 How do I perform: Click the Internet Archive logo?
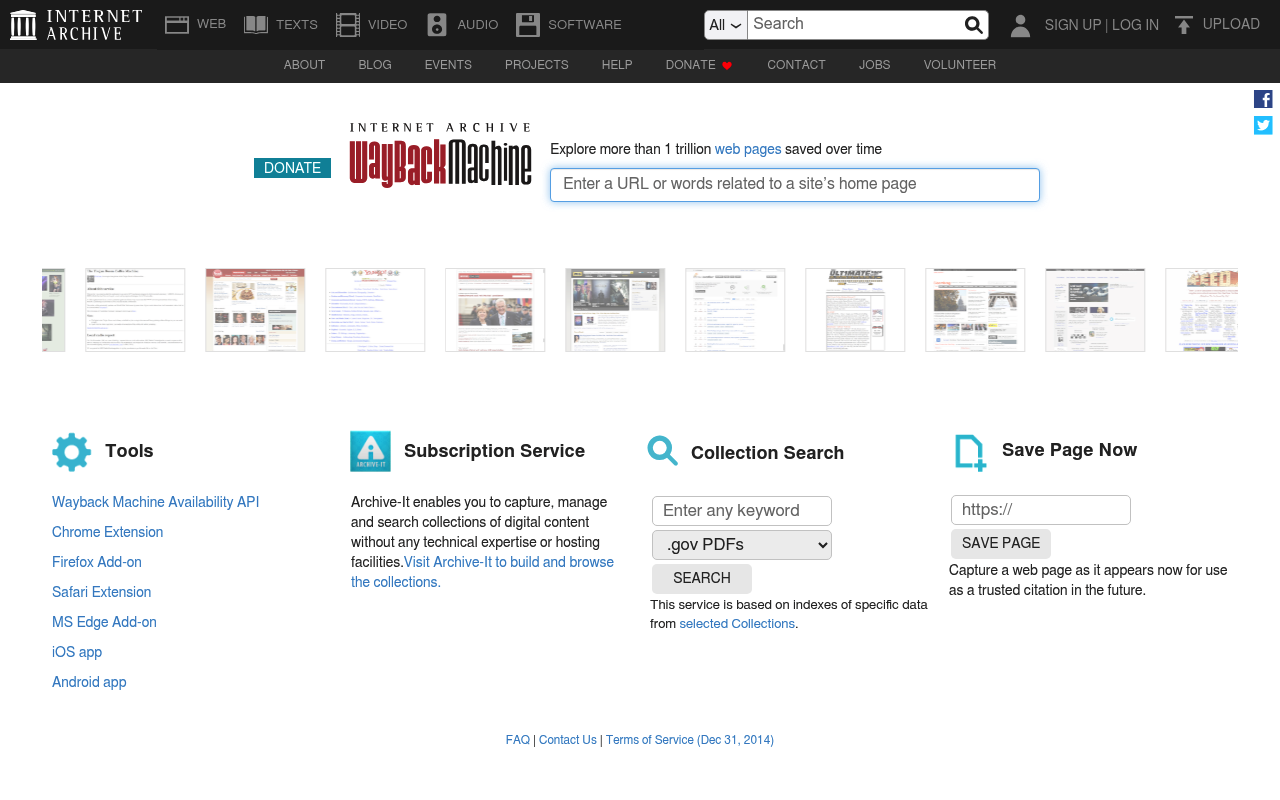point(76,25)
